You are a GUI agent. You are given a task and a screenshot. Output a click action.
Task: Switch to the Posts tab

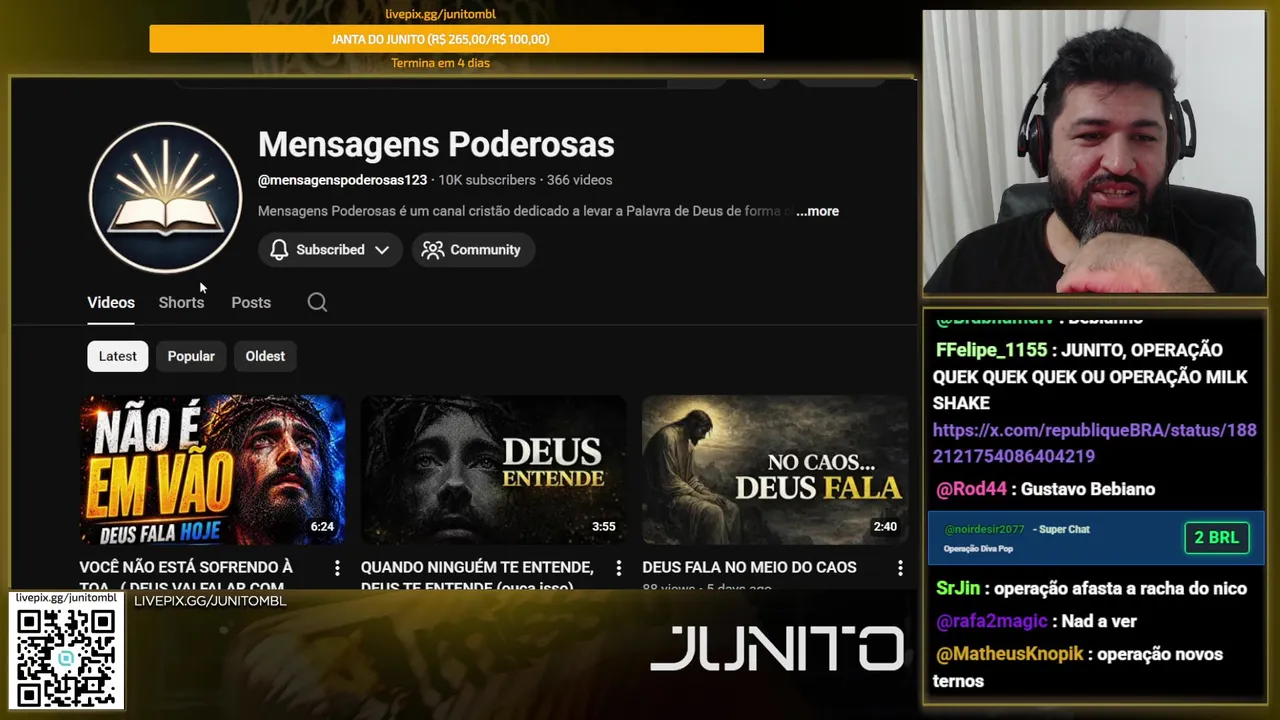(251, 302)
